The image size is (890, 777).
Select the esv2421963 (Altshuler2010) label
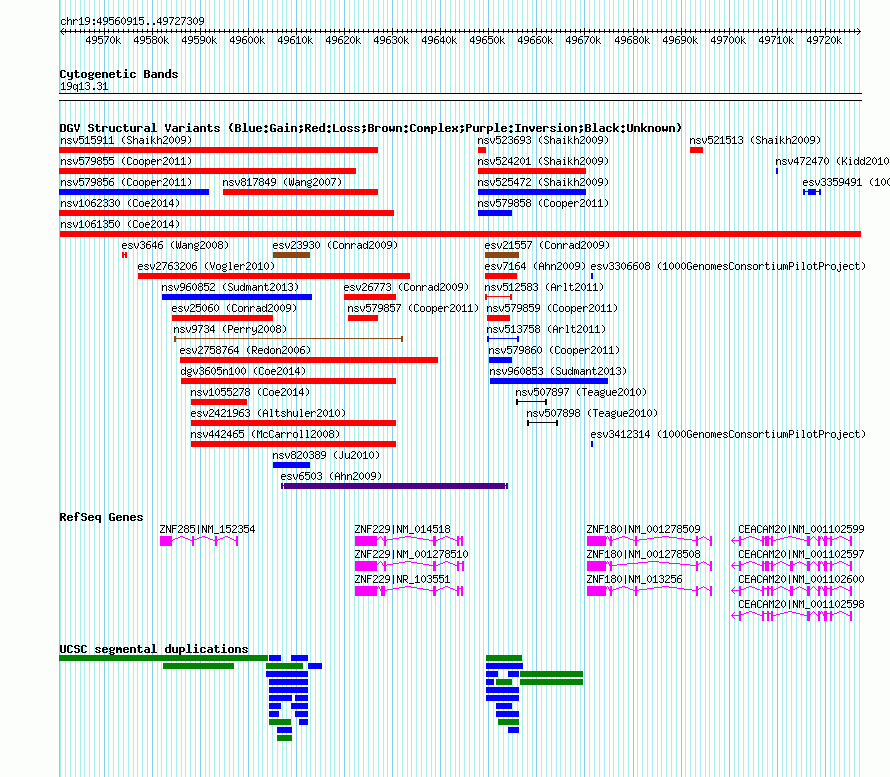pos(268,413)
